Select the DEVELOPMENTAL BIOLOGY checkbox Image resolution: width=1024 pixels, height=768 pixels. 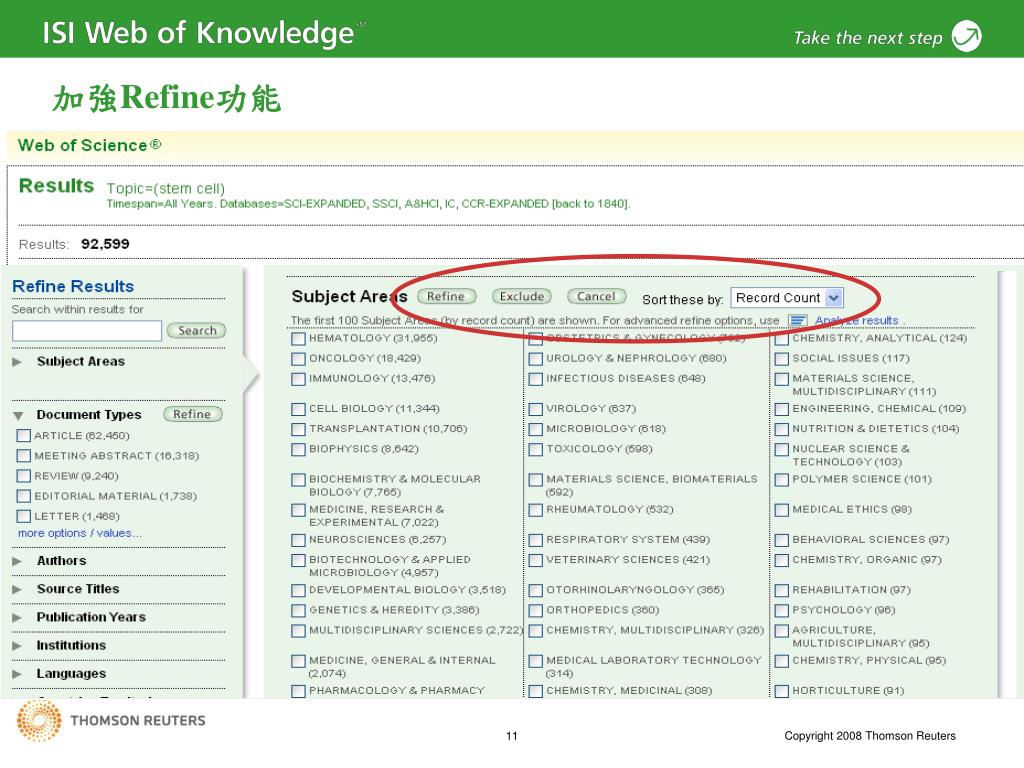pyautogui.click(x=298, y=590)
